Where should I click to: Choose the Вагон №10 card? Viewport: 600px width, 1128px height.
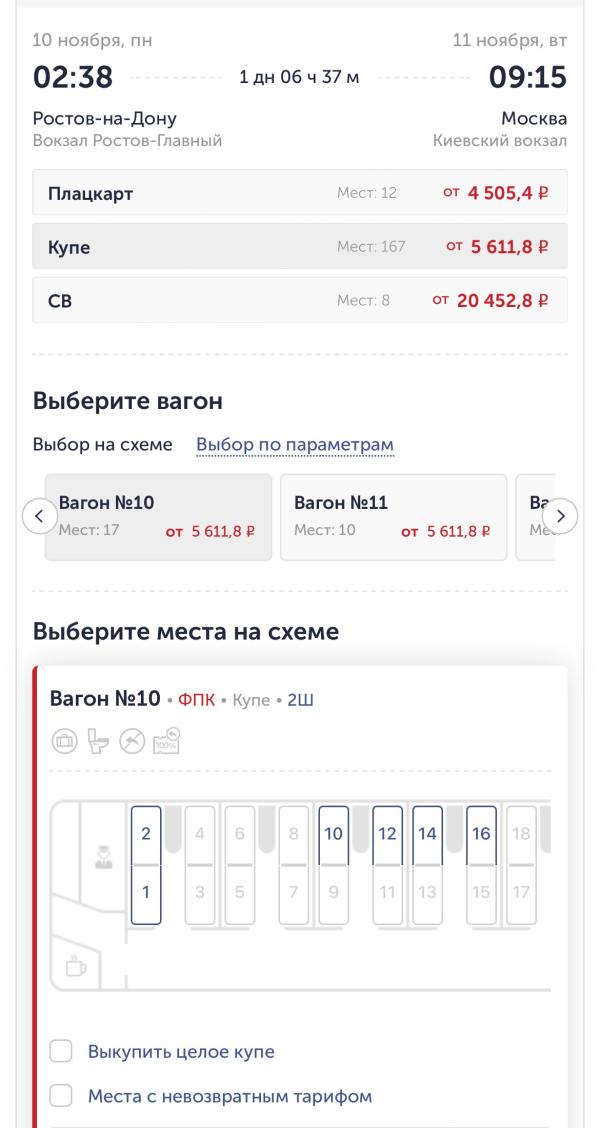pos(158,517)
